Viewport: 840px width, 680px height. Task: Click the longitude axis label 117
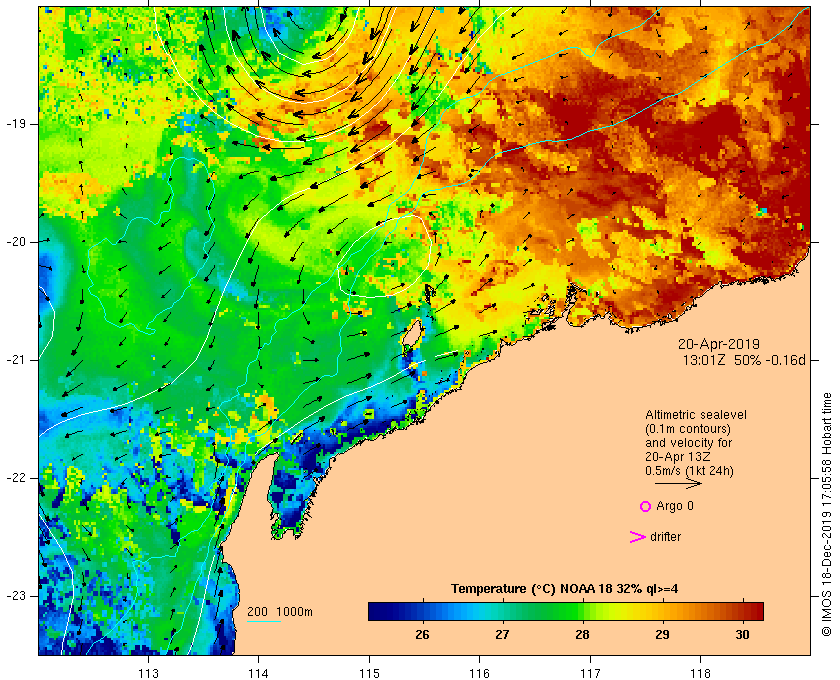click(x=590, y=673)
